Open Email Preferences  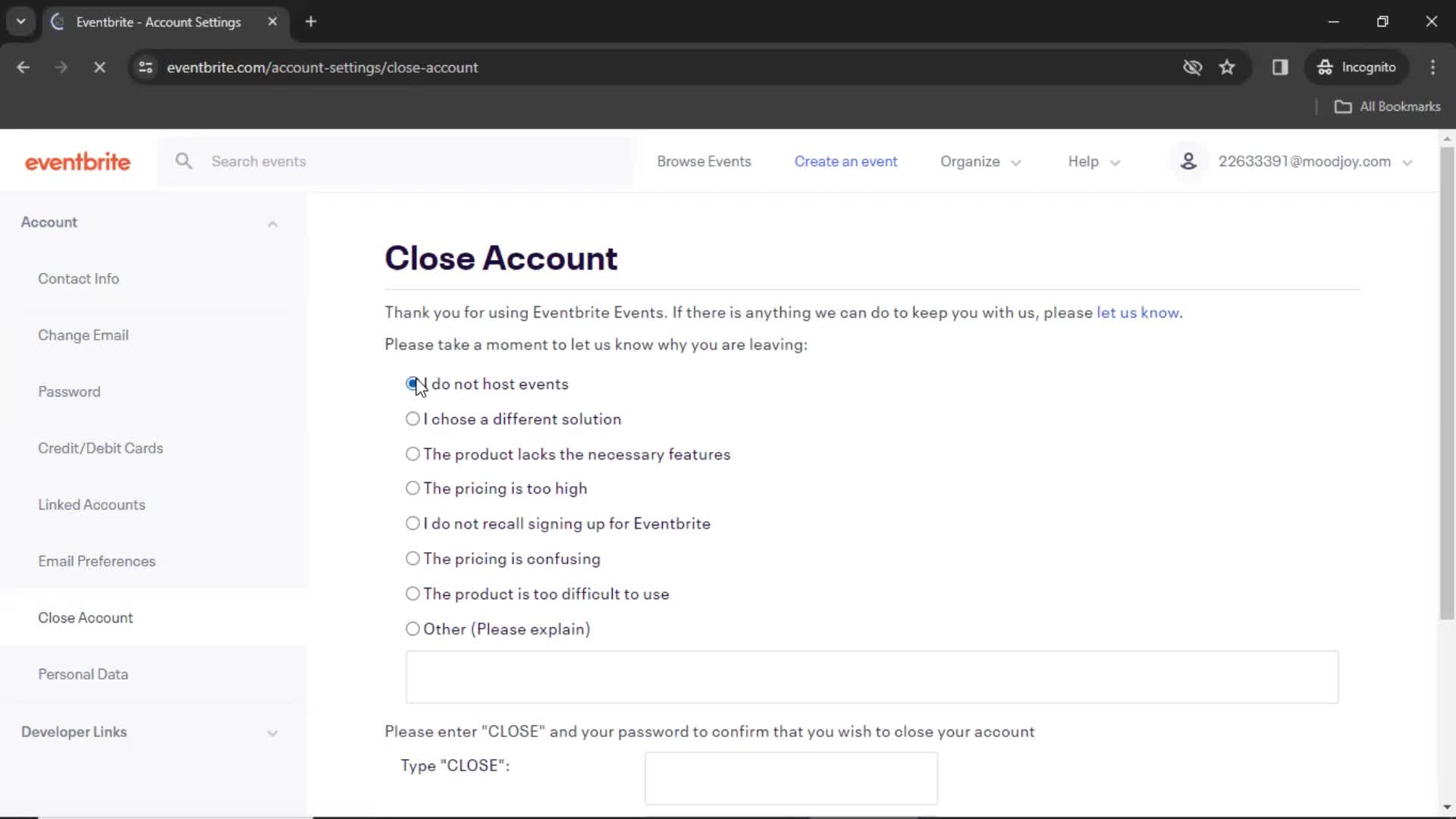click(97, 561)
